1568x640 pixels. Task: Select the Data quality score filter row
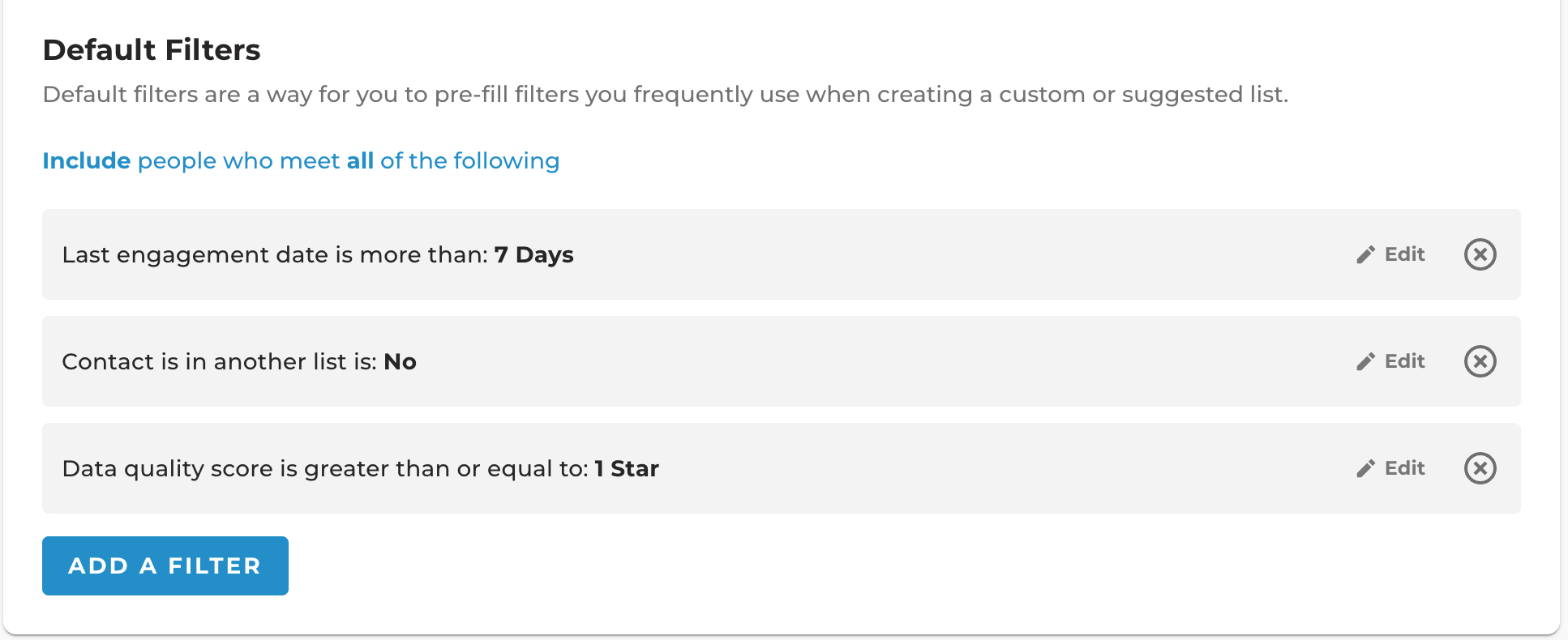click(x=782, y=468)
